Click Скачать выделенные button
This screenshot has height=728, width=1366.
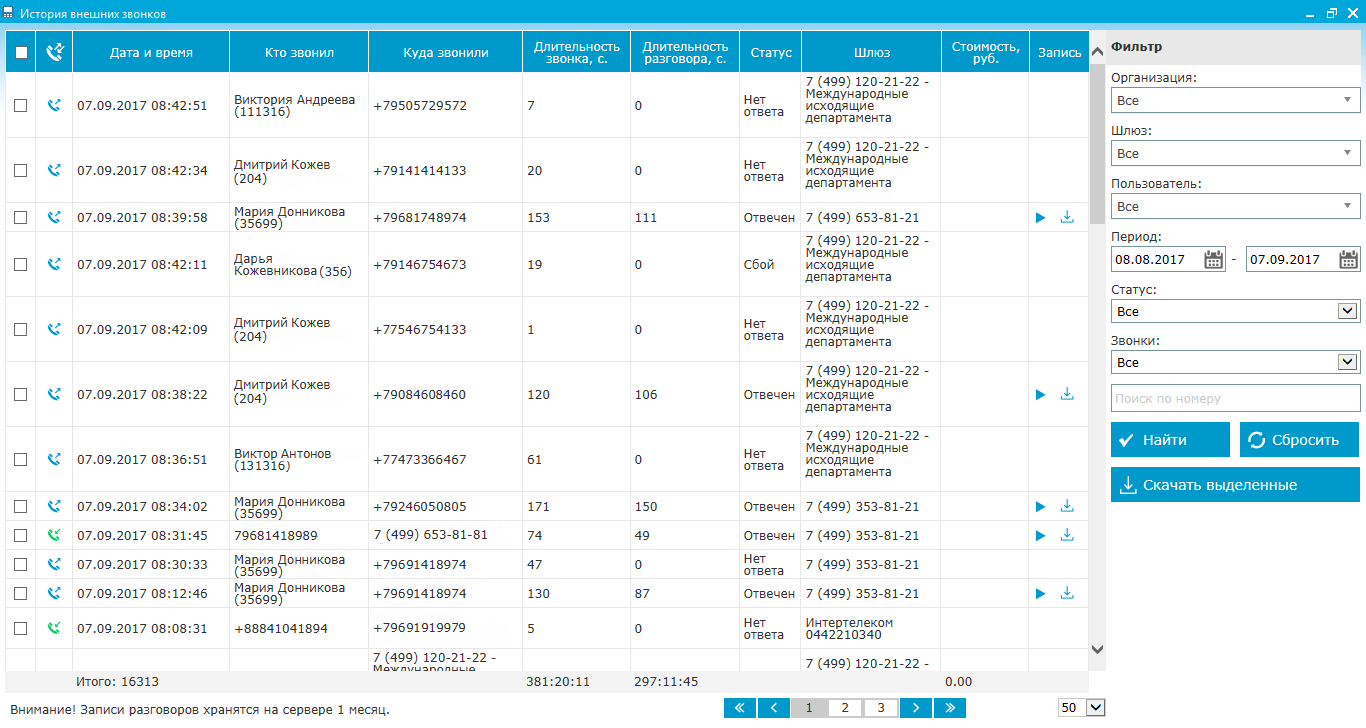click(1235, 484)
